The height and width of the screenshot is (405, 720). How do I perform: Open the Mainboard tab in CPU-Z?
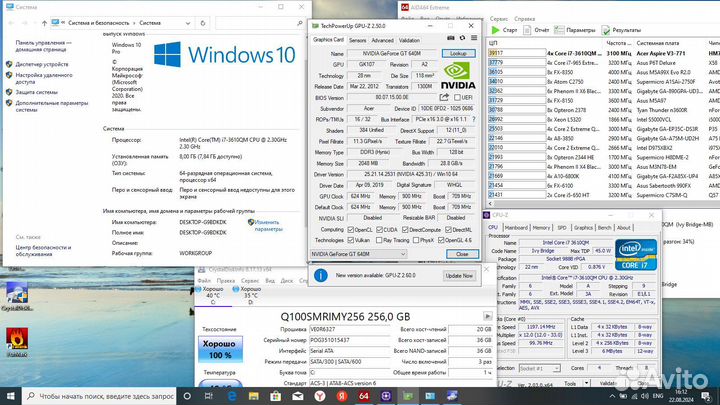[516, 228]
